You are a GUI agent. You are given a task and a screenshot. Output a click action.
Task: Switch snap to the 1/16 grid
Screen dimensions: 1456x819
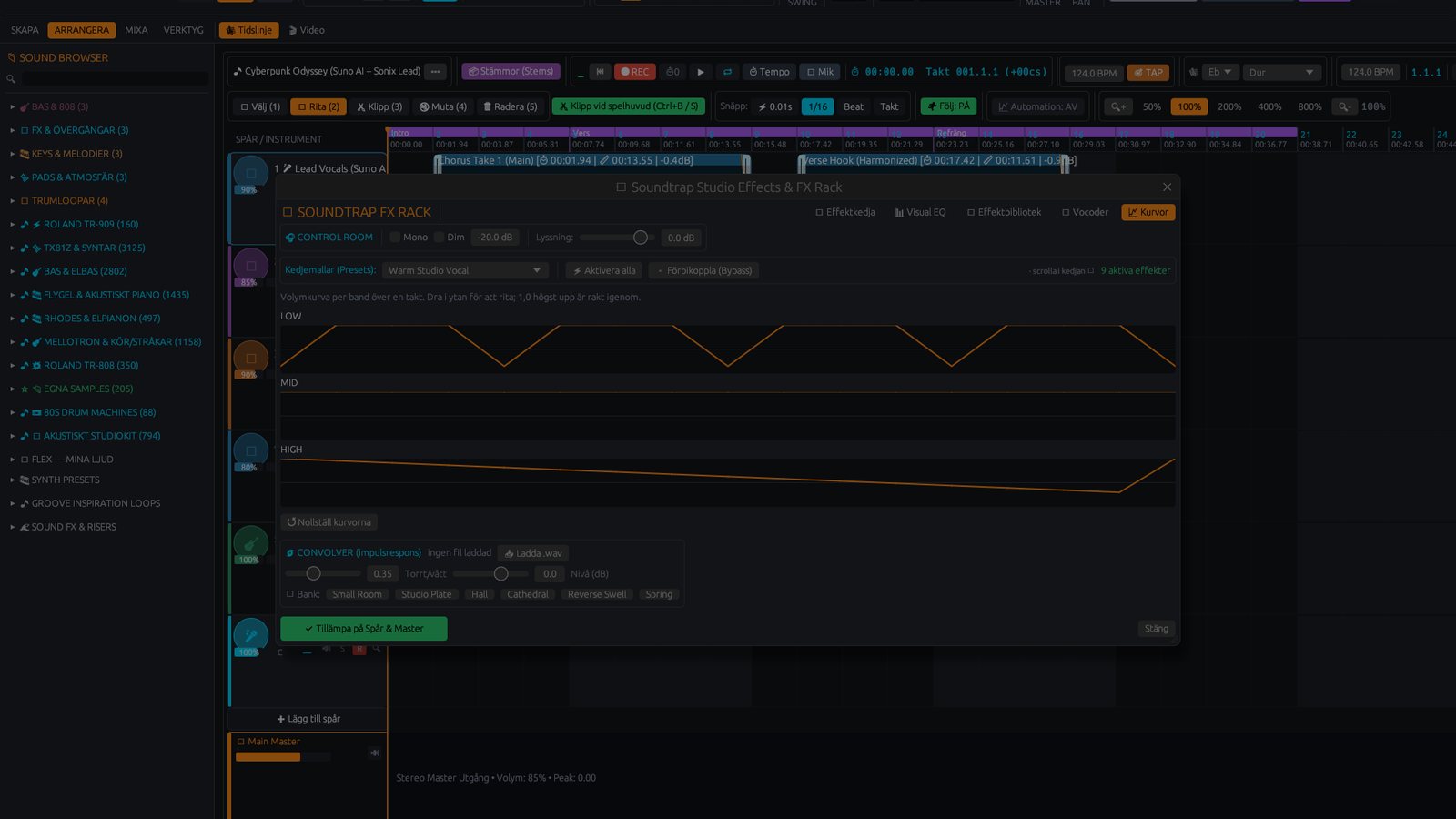pyautogui.click(x=818, y=106)
